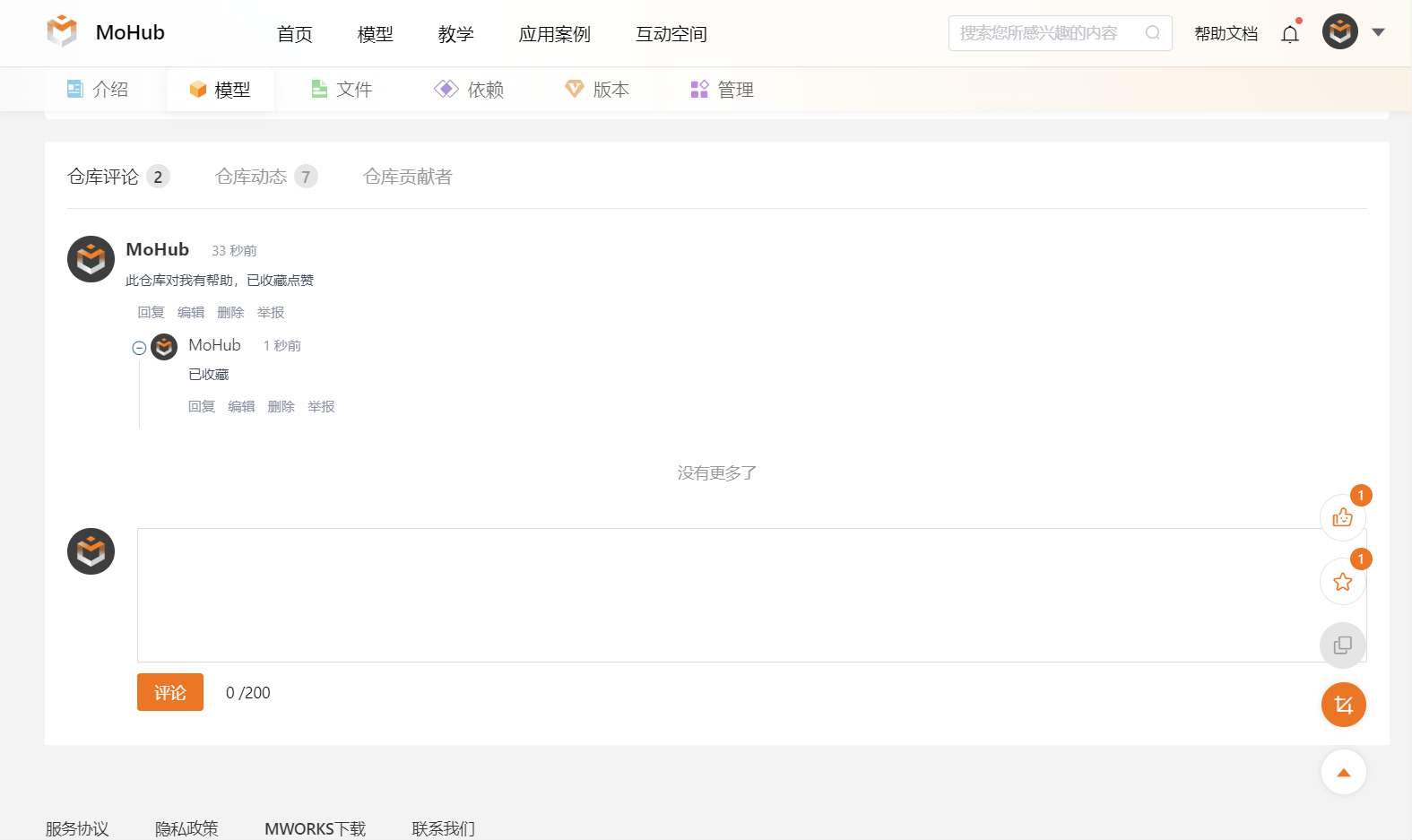
Task: Click the search magnifier icon
Action: 1153,33
